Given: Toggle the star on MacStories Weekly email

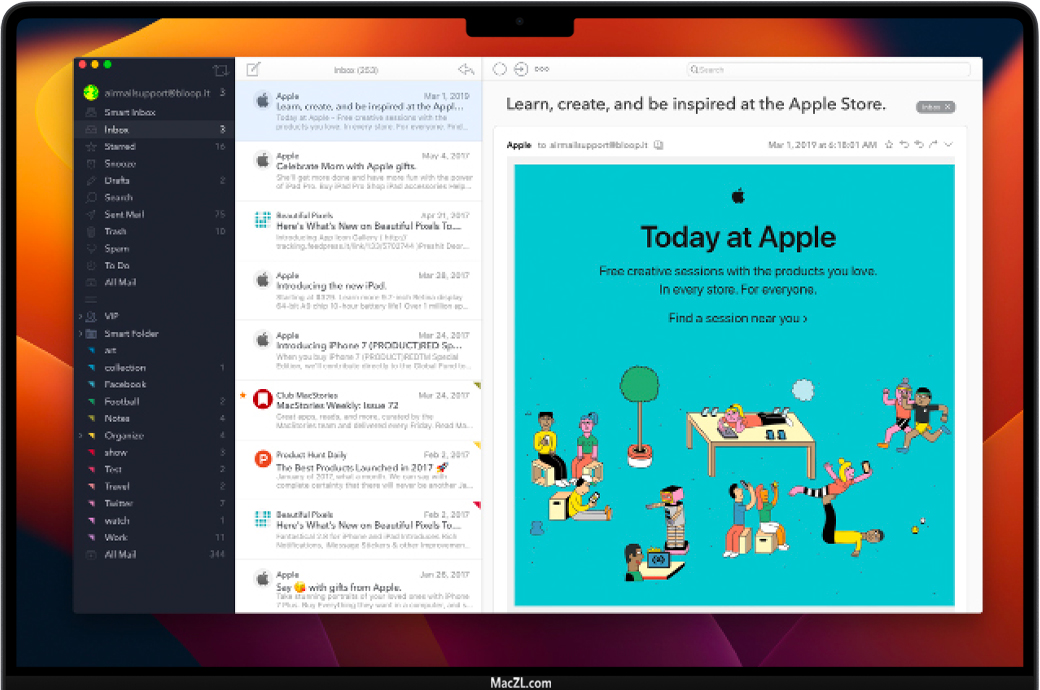Looking at the screenshot, I should pyautogui.click(x=243, y=395).
